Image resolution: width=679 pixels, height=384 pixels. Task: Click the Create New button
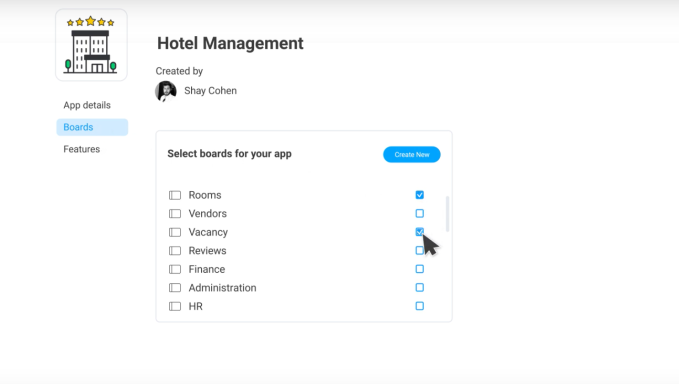pos(412,155)
